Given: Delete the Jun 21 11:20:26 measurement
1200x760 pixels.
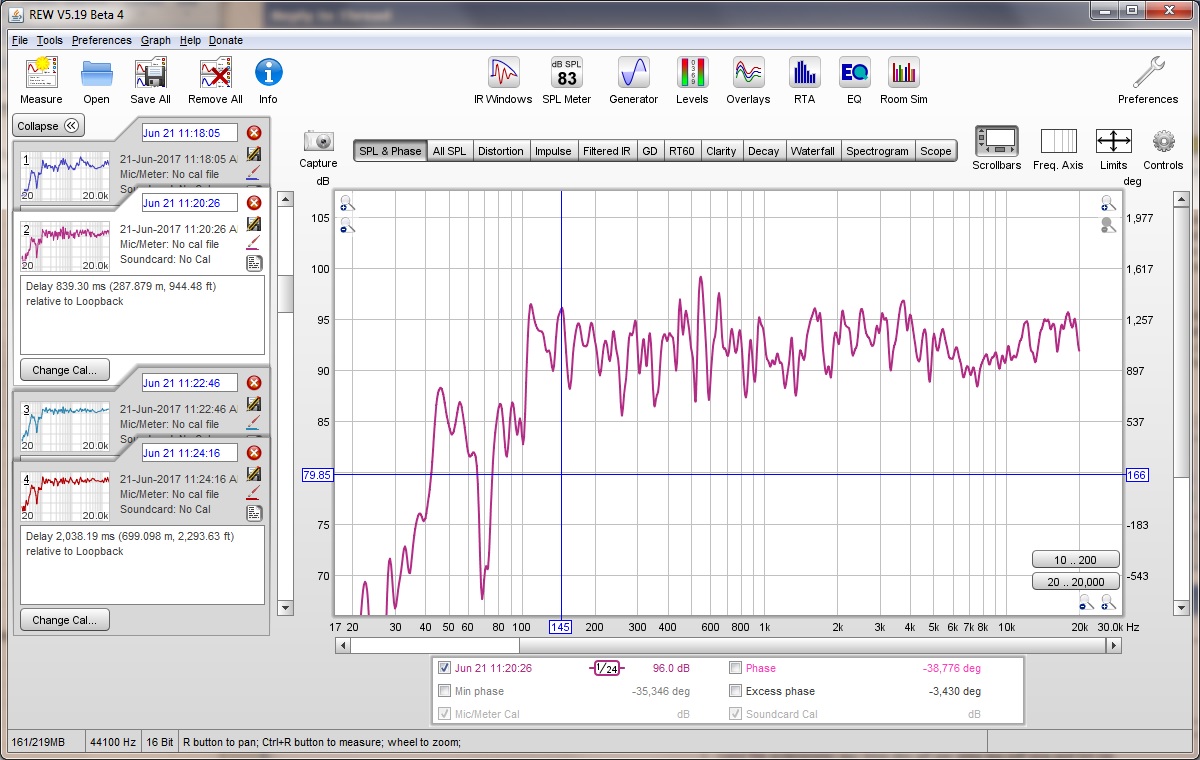Looking at the screenshot, I should coord(254,203).
